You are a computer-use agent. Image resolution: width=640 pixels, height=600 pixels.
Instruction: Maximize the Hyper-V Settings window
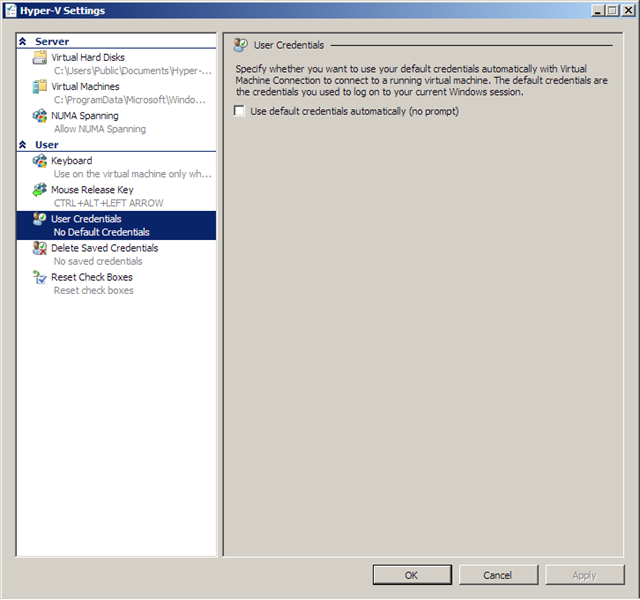pyautogui.click(x=612, y=10)
